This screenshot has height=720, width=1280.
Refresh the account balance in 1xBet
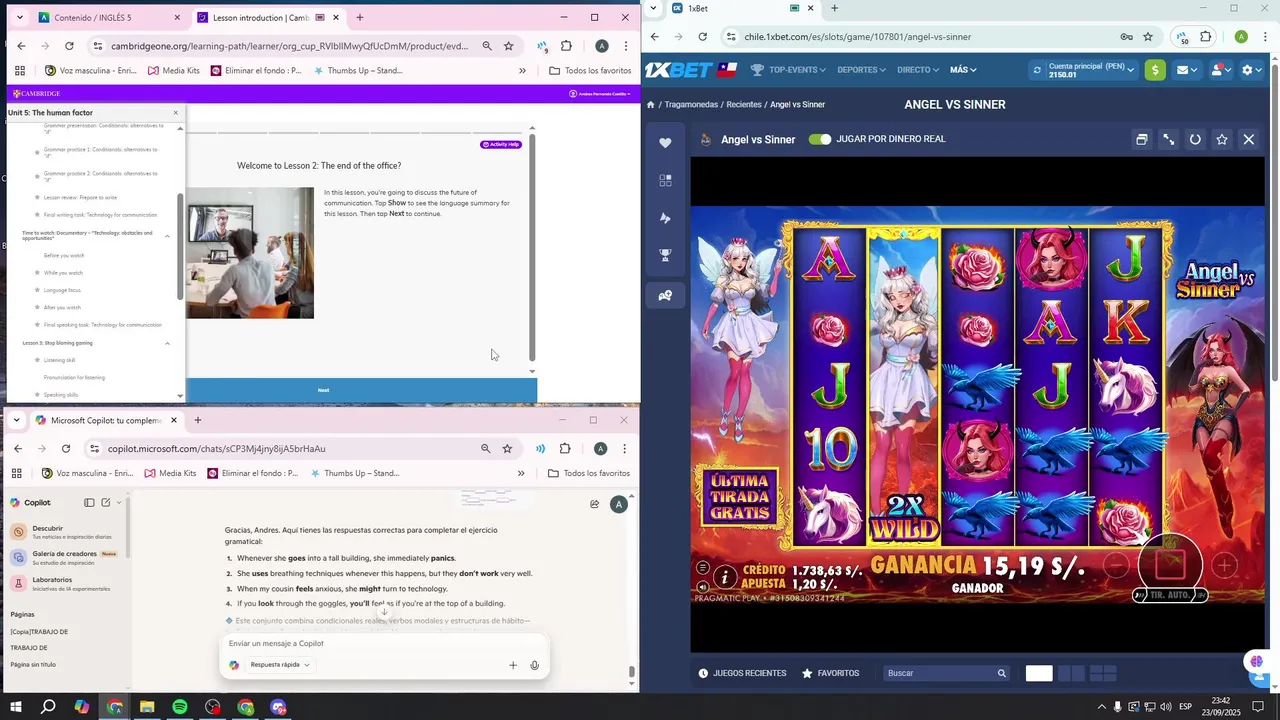pyautogui.click(x=1037, y=70)
